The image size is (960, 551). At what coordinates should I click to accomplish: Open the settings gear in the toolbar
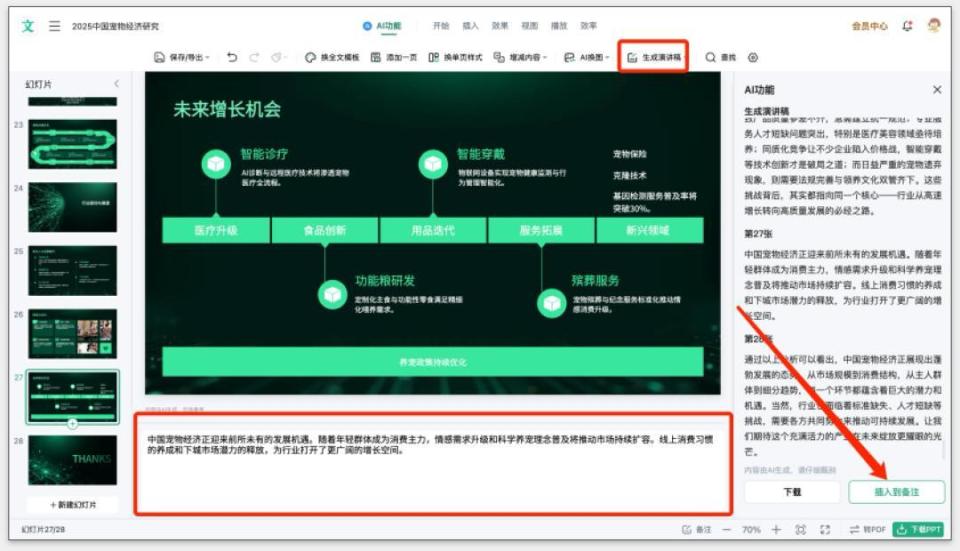pyautogui.click(x=753, y=58)
